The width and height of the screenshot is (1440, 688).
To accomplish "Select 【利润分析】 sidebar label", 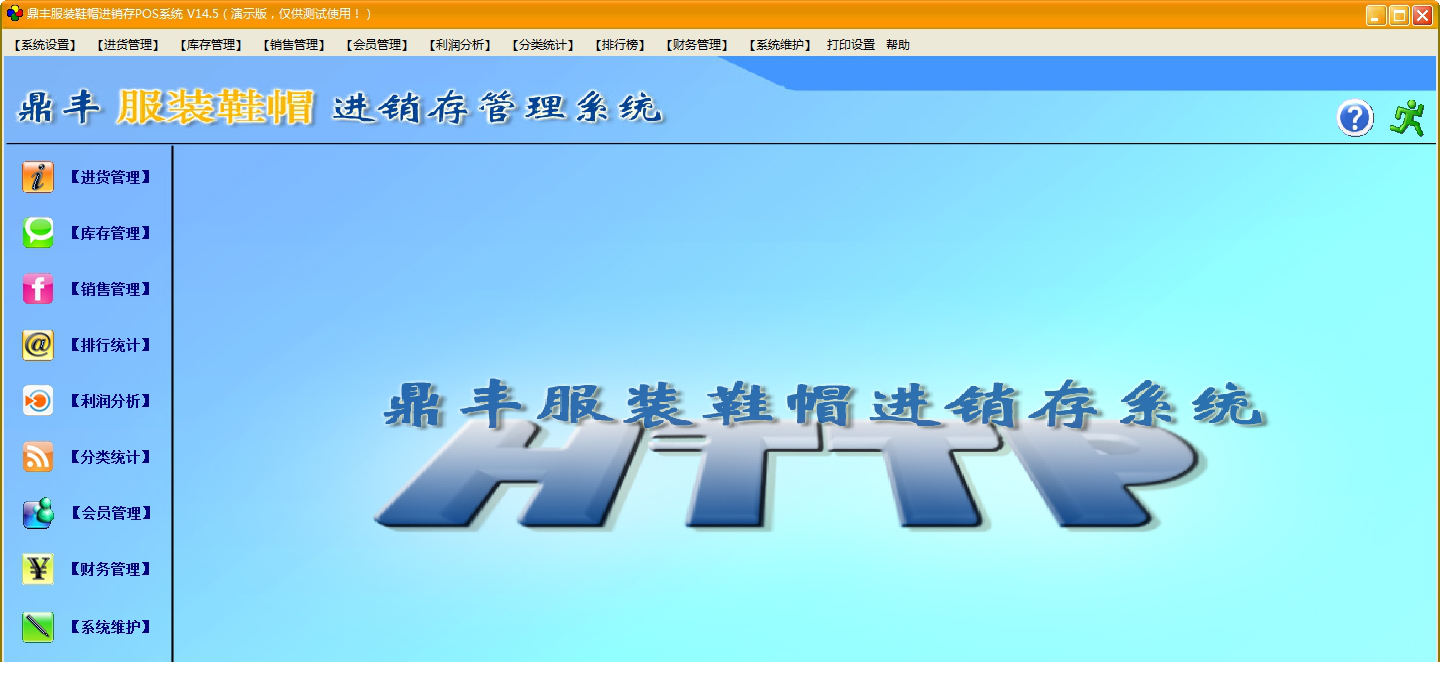I will 110,401.
